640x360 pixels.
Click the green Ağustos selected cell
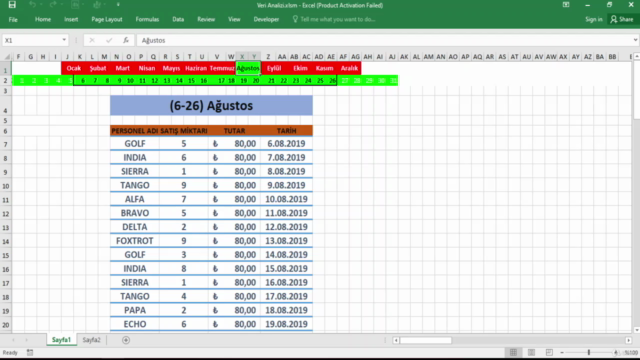point(248,68)
